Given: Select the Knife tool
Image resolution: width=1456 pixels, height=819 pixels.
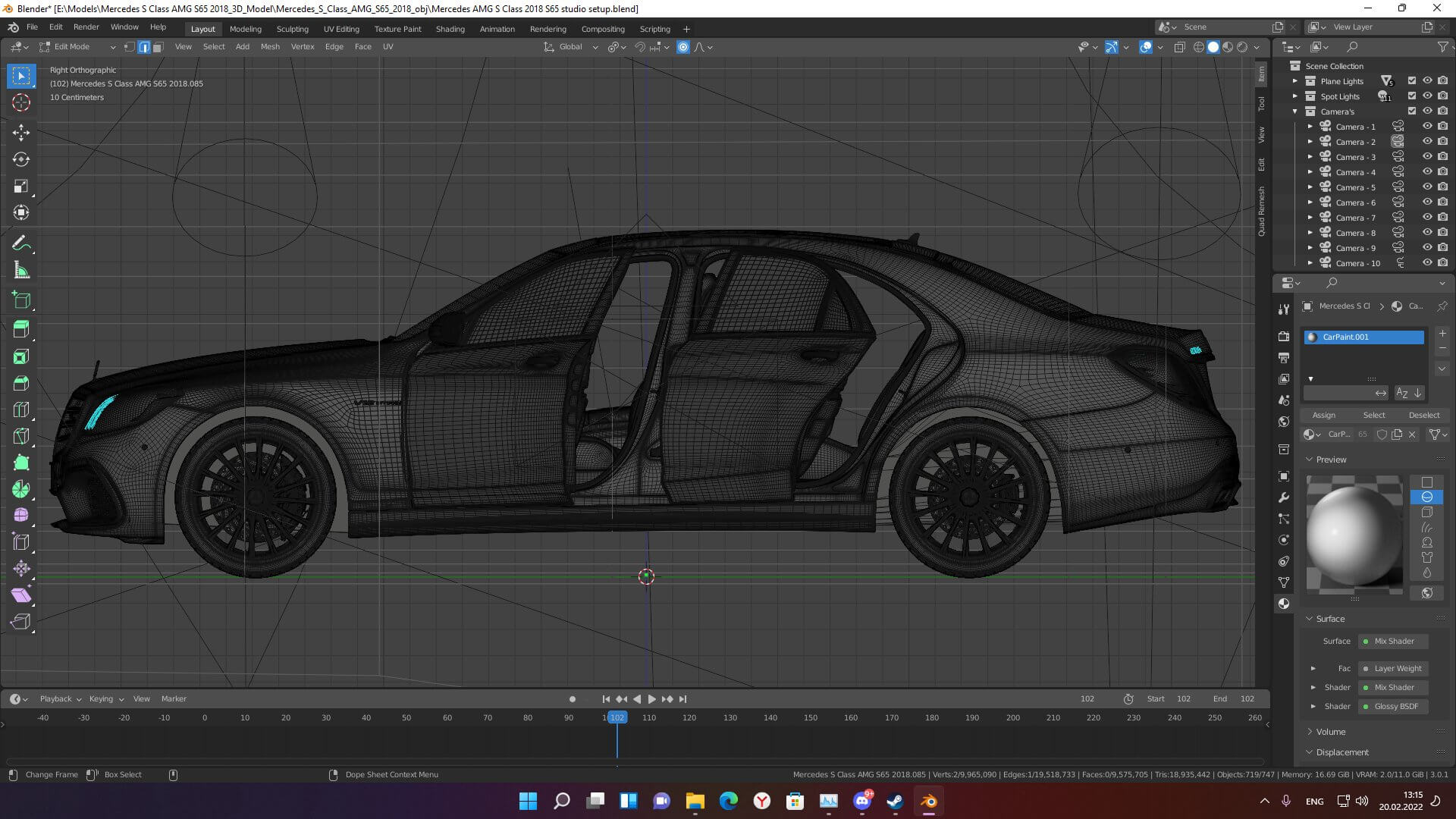Looking at the screenshot, I should click(x=21, y=436).
